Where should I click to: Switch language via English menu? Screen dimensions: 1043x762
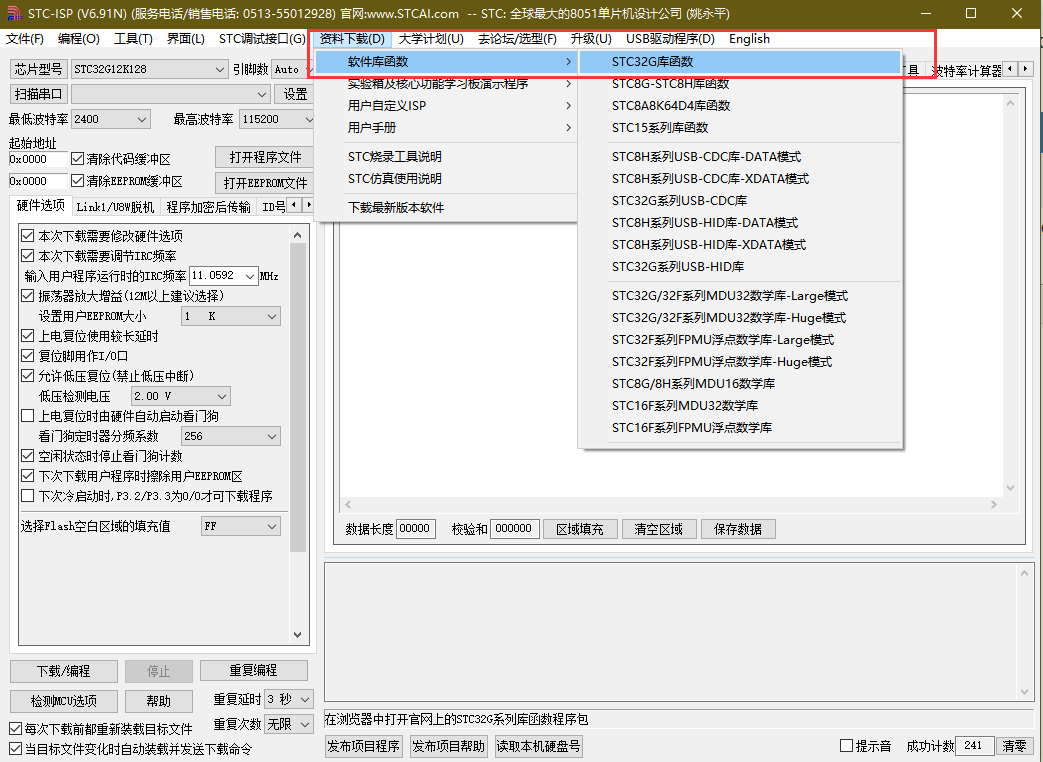click(x=749, y=39)
